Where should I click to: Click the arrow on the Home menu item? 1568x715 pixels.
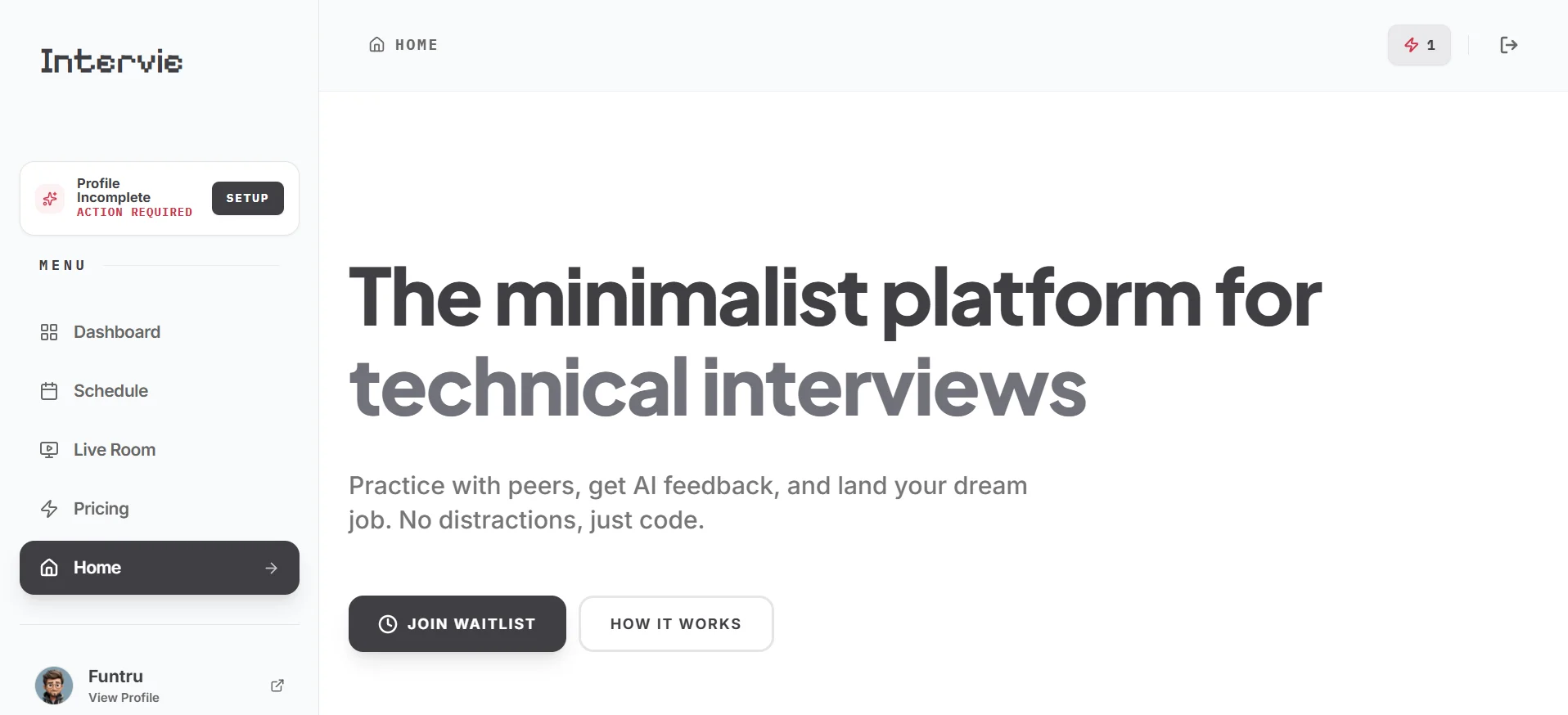click(x=271, y=568)
